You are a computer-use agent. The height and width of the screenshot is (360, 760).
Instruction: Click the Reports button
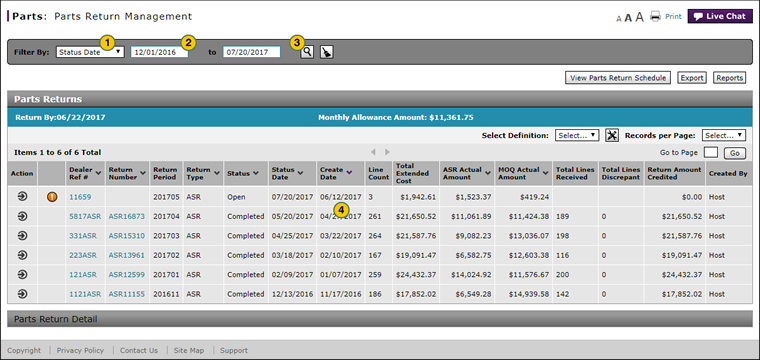(x=730, y=78)
